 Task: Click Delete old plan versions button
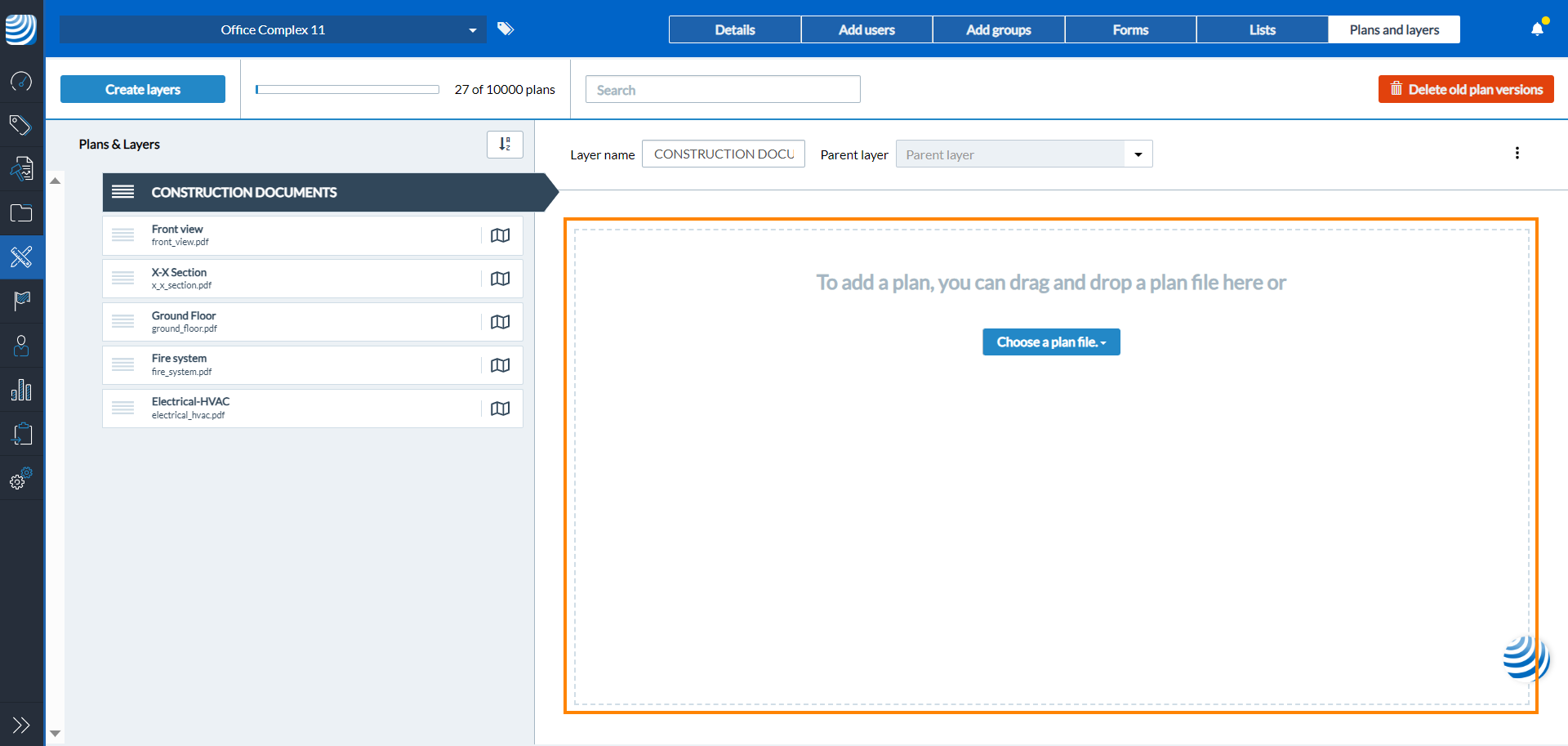click(1466, 90)
